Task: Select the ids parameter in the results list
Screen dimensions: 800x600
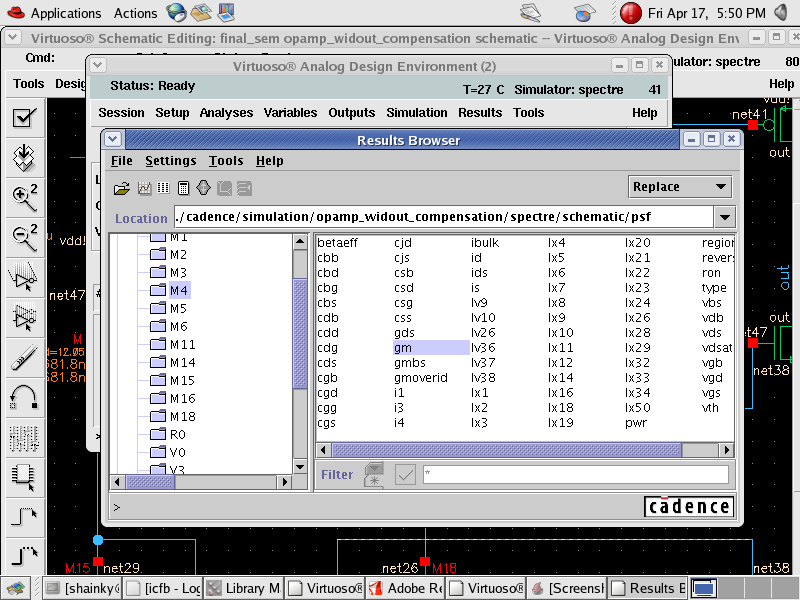Action: (479, 273)
